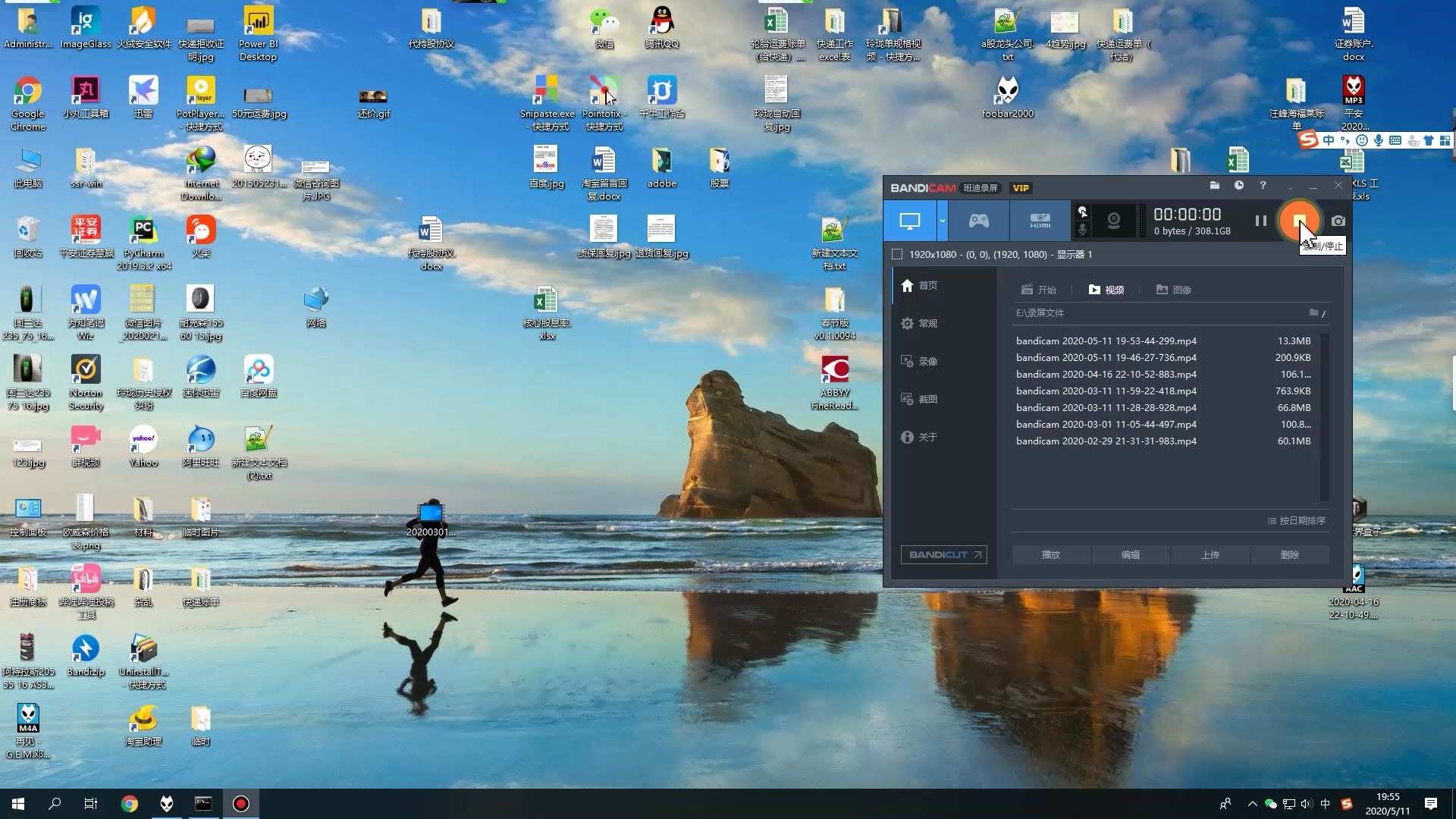This screenshot has width=1456, height=819.
Task: Open output folder icon in Bandicam title bar
Action: [1214, 186]
